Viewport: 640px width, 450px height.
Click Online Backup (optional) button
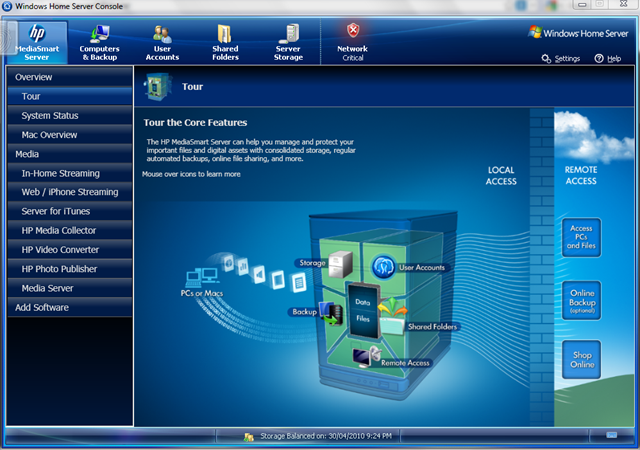coord(581,300)
